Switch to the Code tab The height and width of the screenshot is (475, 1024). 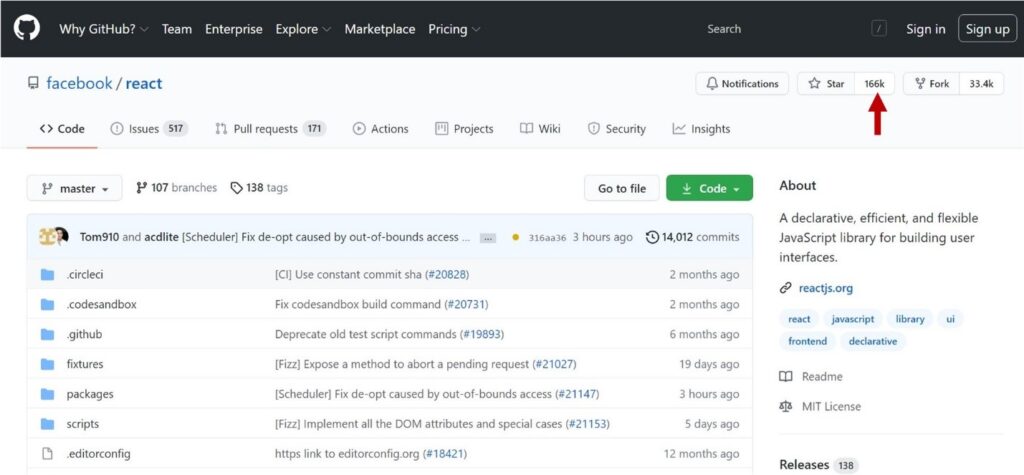click(62, 129)
